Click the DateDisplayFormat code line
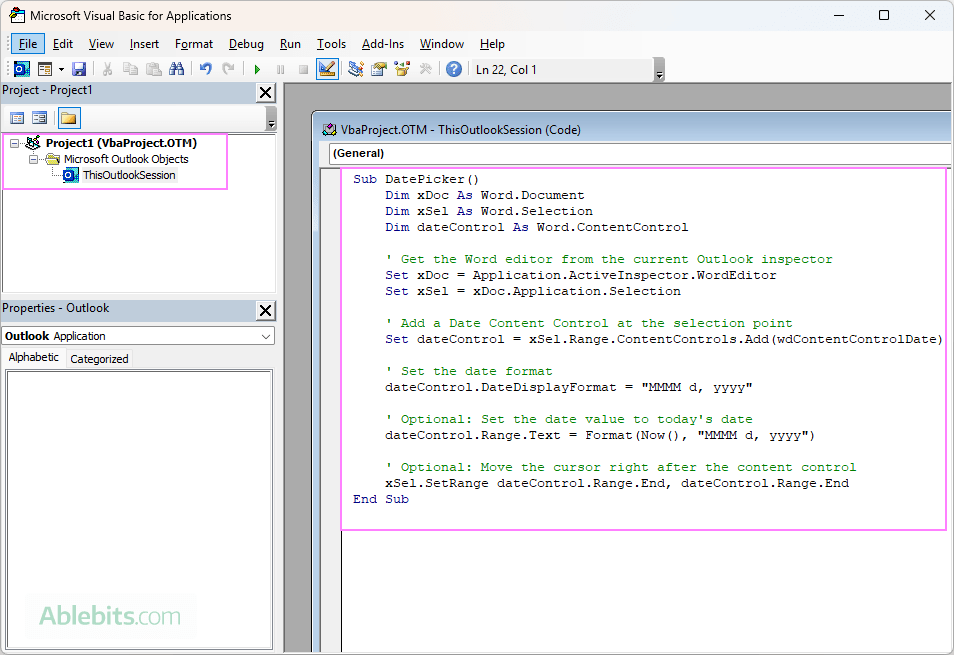This screenshot has height=655, width=954. coord(568,387)
